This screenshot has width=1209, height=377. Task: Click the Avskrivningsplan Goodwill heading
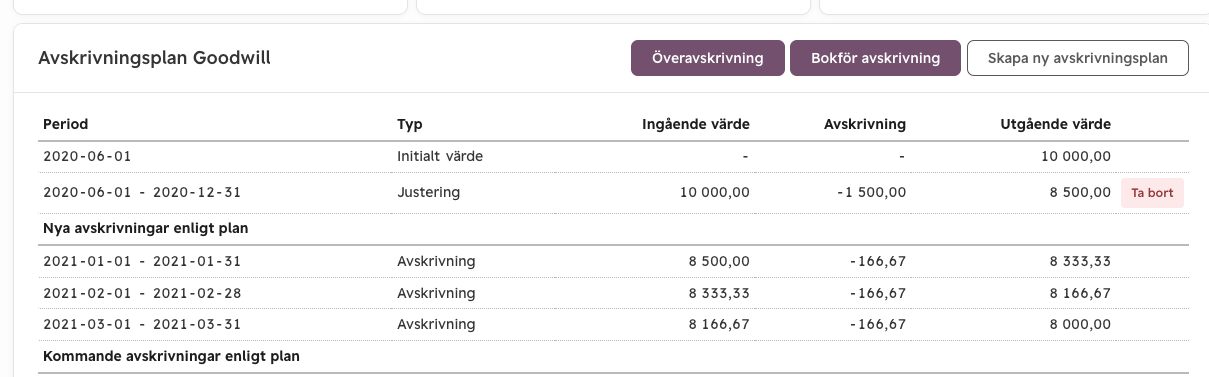click(x=154, y=59)
